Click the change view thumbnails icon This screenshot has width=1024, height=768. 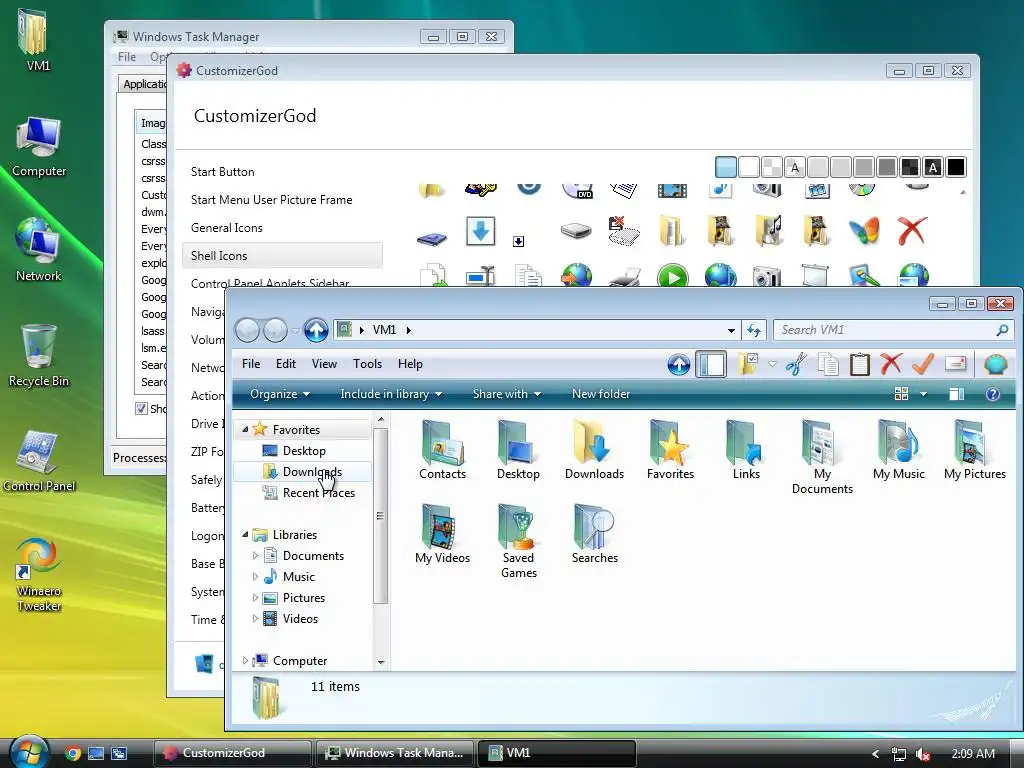click(x=901, y=394)
